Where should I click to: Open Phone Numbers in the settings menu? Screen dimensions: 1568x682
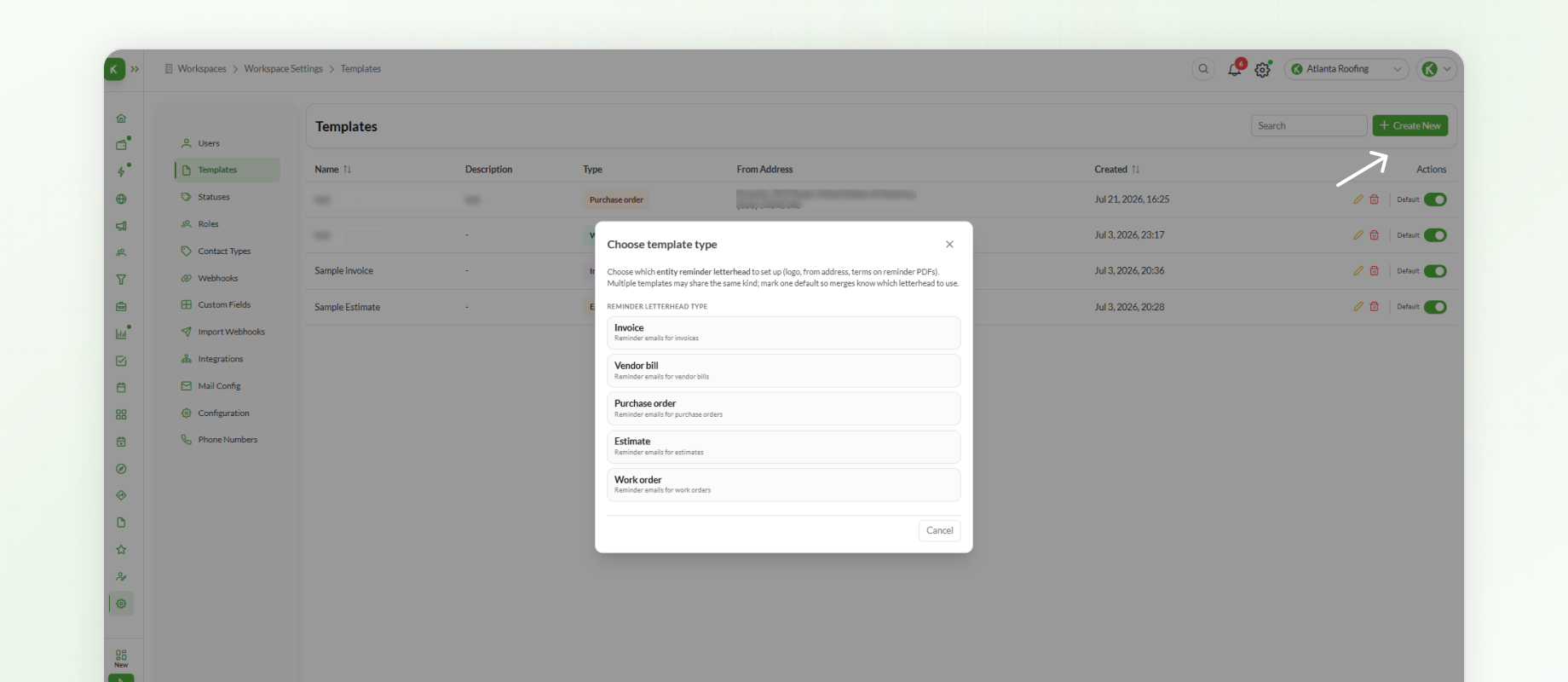227,440
